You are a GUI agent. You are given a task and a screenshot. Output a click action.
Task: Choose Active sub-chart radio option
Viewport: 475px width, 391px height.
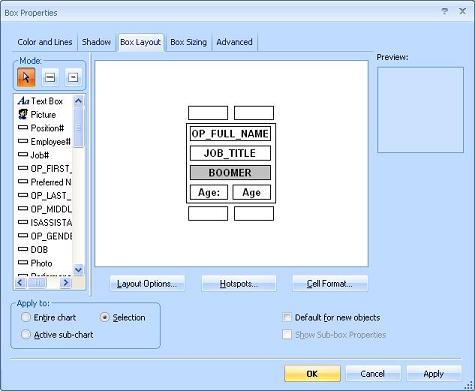[x=57, y=335]
